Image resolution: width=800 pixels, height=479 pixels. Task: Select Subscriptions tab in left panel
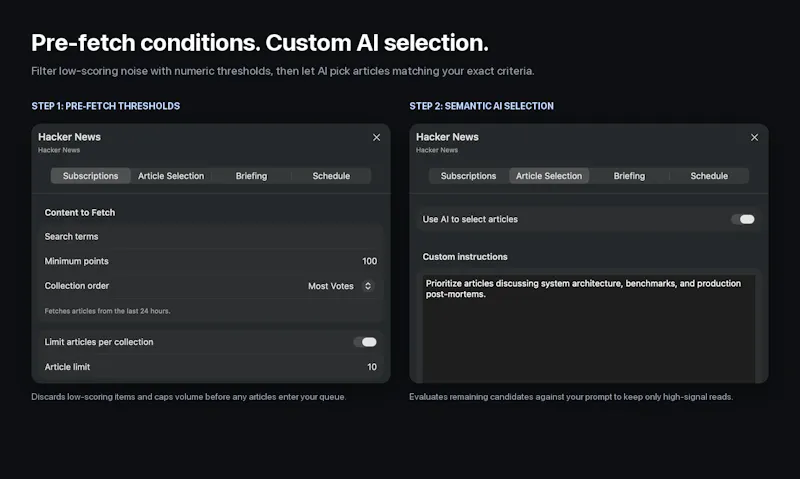pyautogui.click(x=90, y=175)
